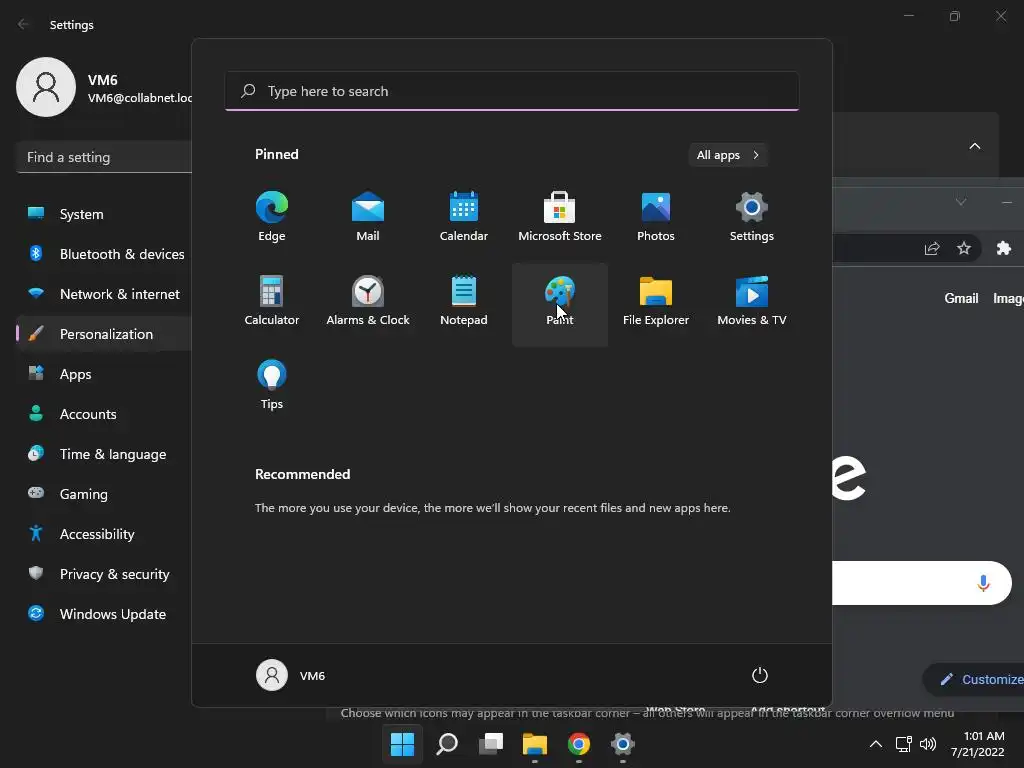Screen dimensions: 1024x768
Task: Click the Find a setting field
Action: click(x=104, y=157)
